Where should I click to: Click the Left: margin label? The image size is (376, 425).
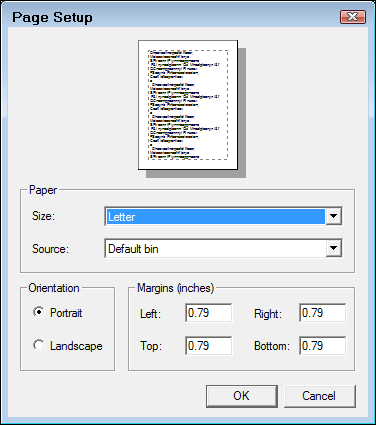click(x=151, y=313)
